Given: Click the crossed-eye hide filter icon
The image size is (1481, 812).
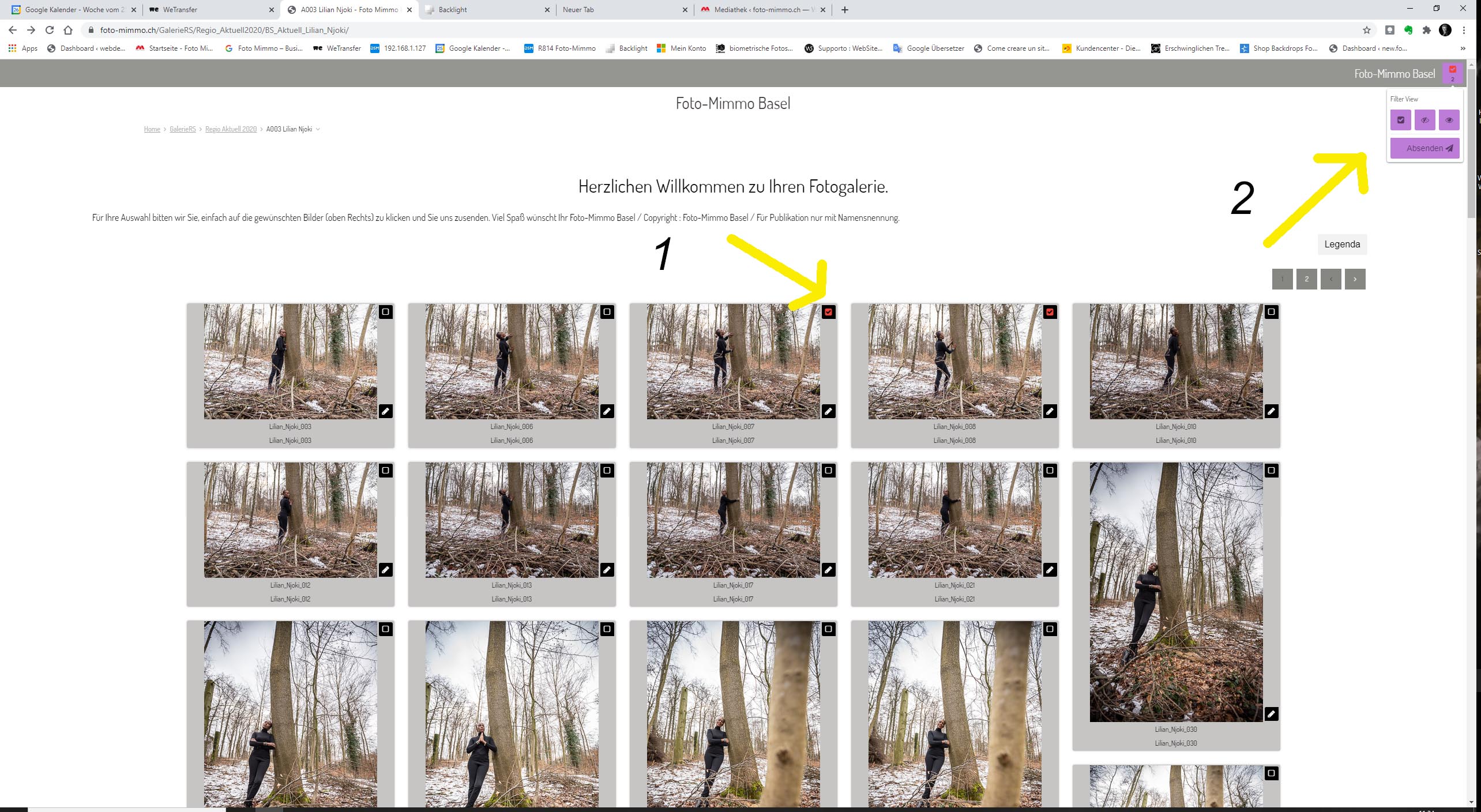Looking at the screenshot, I should pyautogui.click(x=1424, y=120).
